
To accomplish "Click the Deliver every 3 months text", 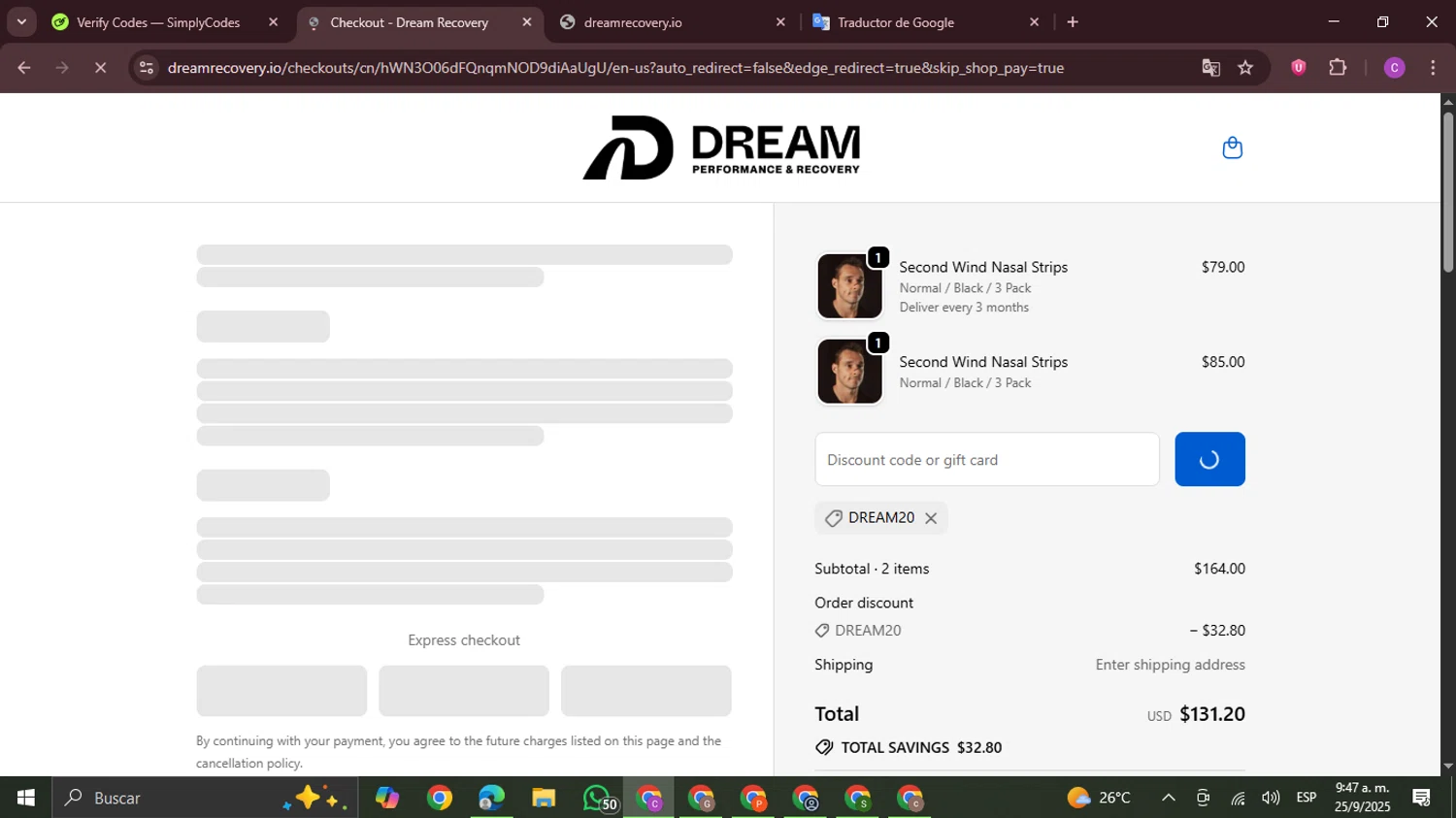I will click(964, 308).
